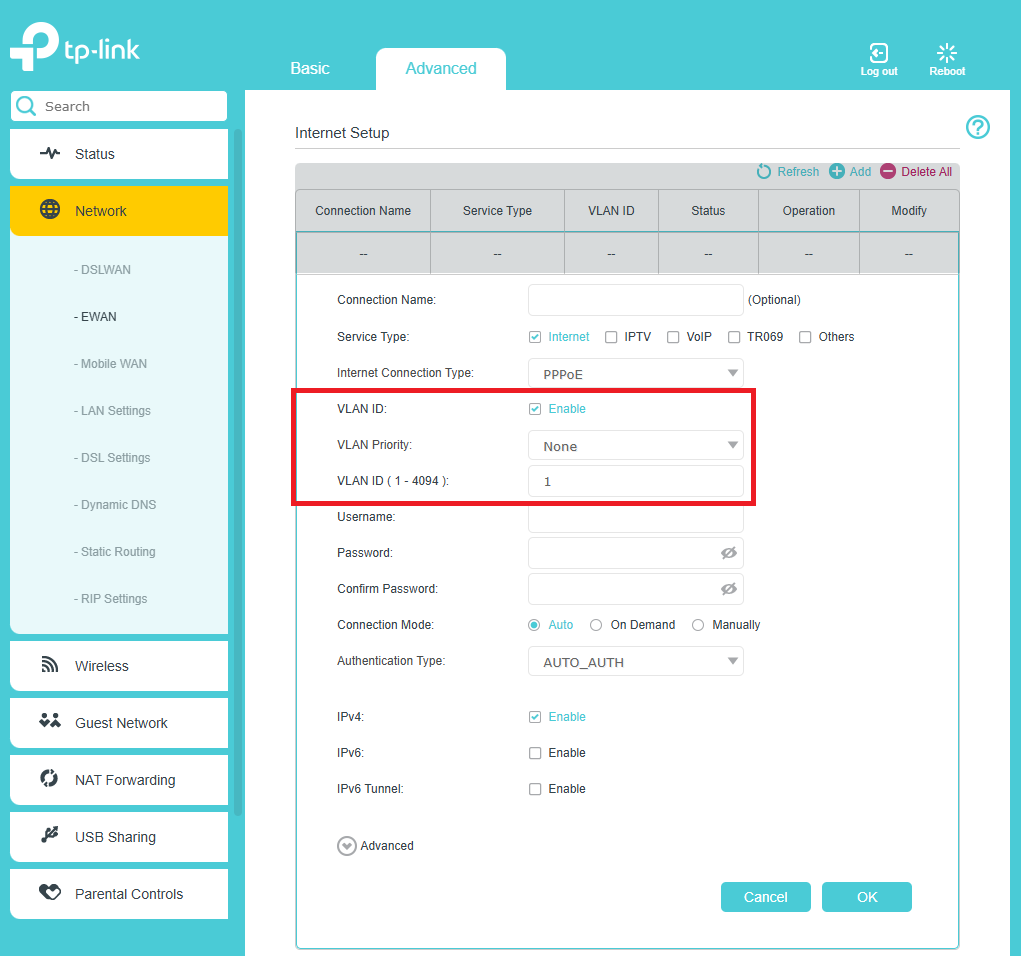Toggle the IPv6 Enable checkbox

(x=535, y=752)
